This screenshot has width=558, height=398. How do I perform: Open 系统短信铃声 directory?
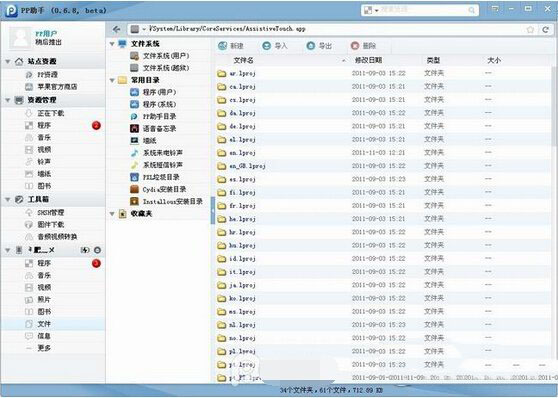(156, 165)
